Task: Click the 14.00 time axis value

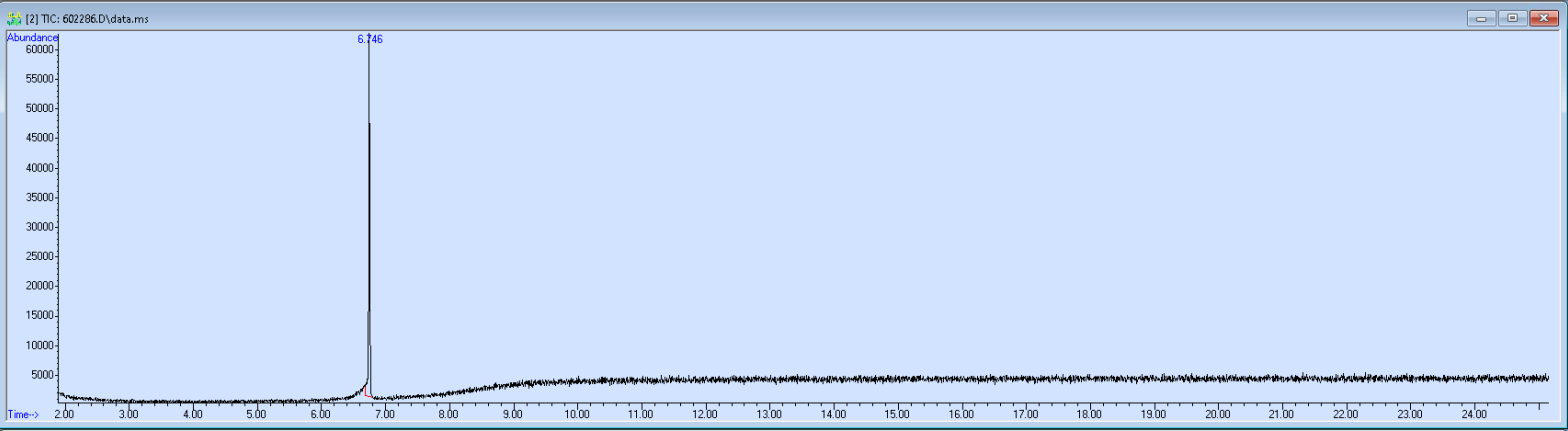Action: (833, 413)
